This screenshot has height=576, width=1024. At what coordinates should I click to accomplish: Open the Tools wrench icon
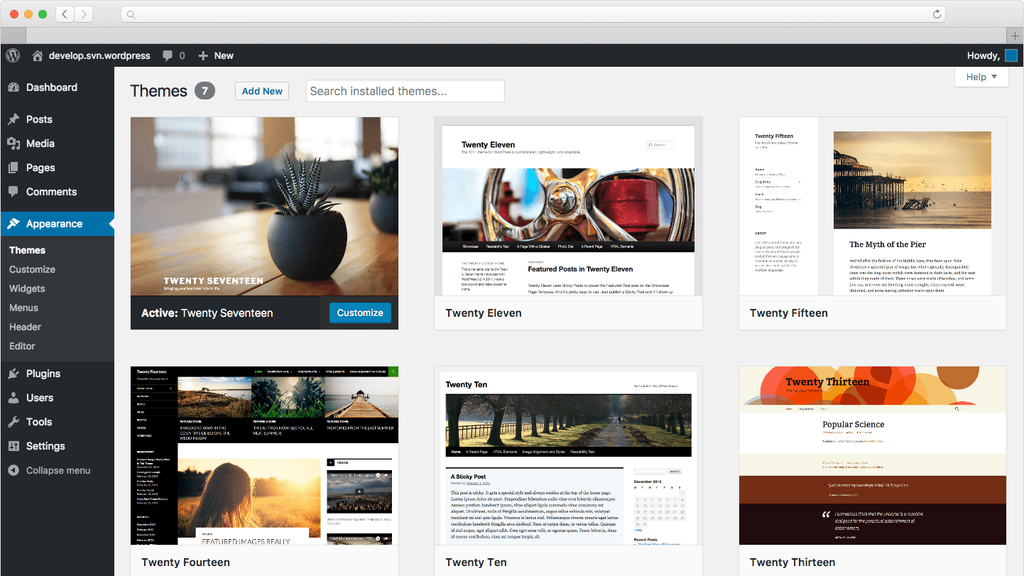pyautogui.click(x=14, y=421)
